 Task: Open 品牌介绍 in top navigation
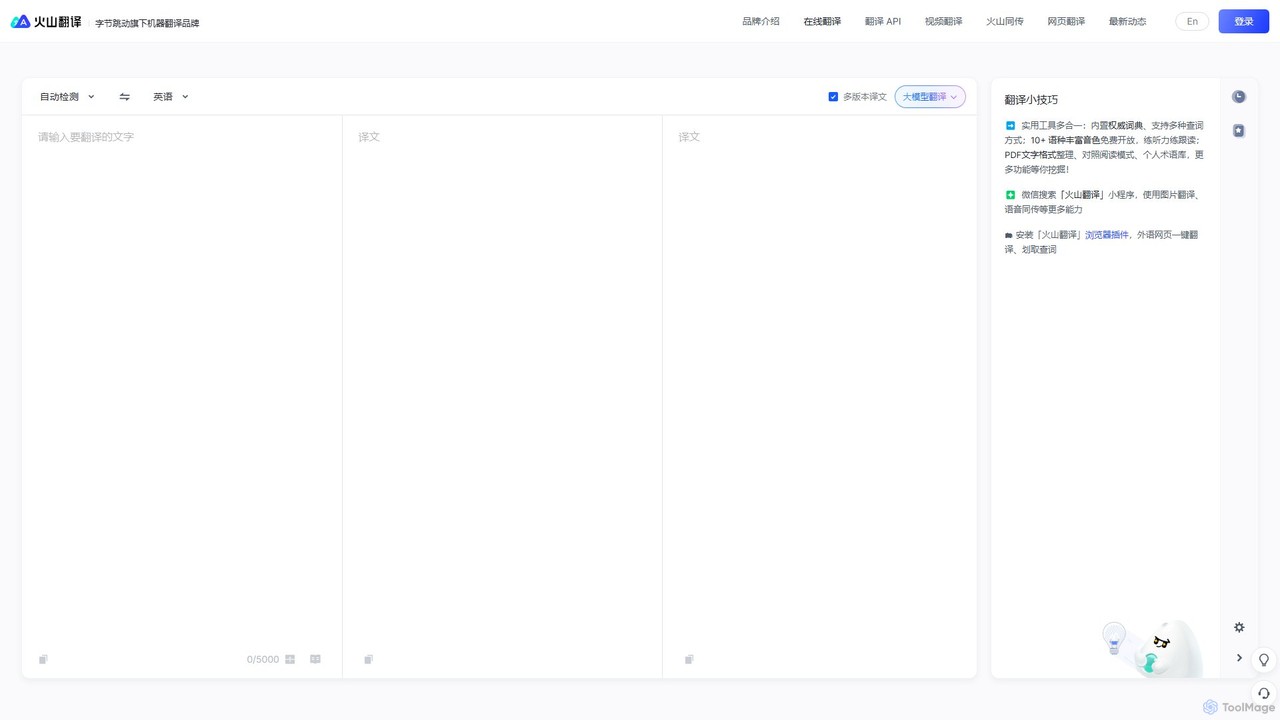760,21
